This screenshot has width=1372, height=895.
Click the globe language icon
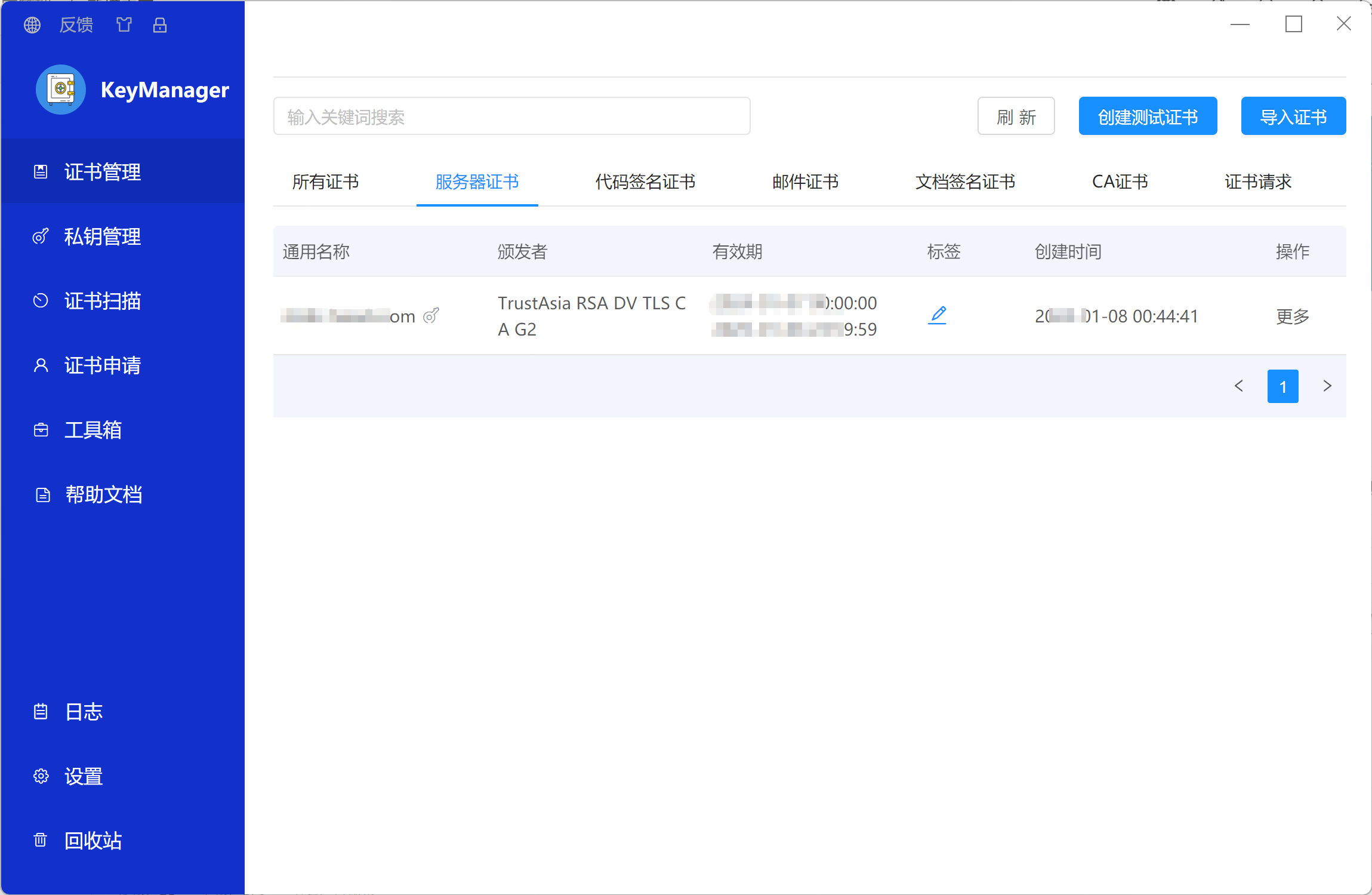tap(32, 25)
